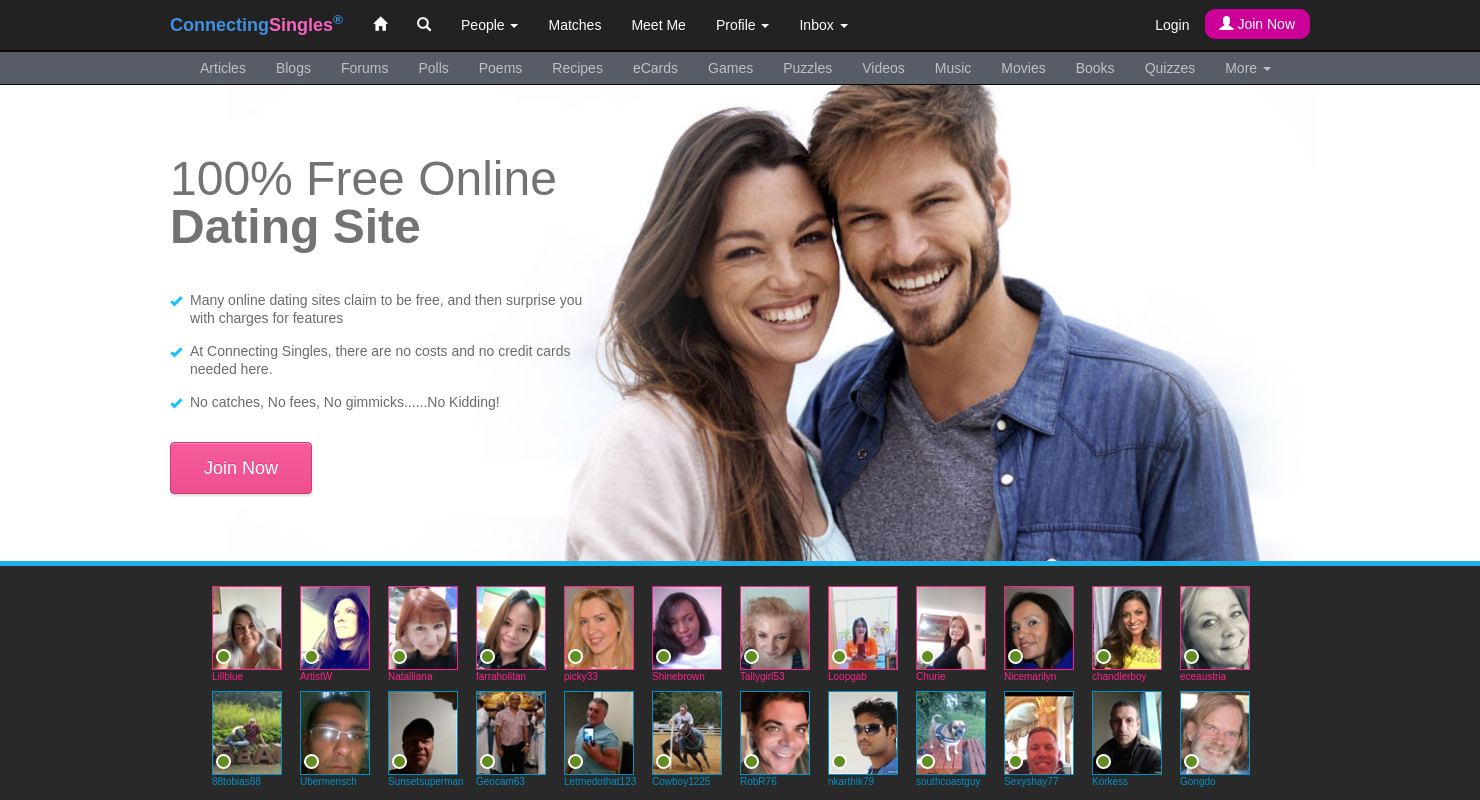Open eceaustria's black-and-white photo
This screenshot has height=800, width=1480.
click(x=1215, y=628)
